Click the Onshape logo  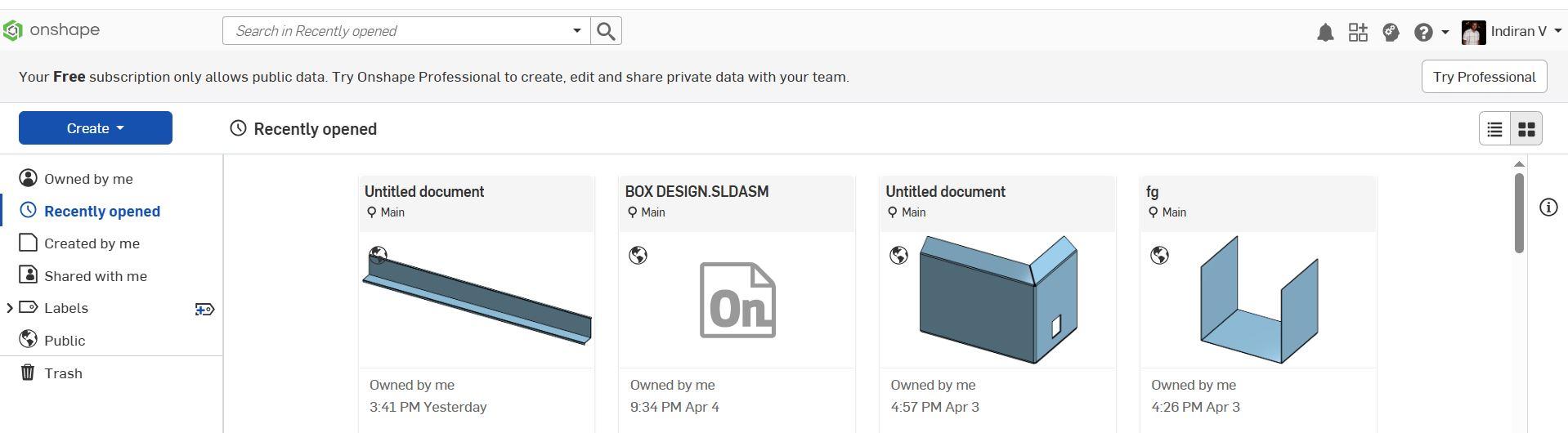(x=51, y=31)
